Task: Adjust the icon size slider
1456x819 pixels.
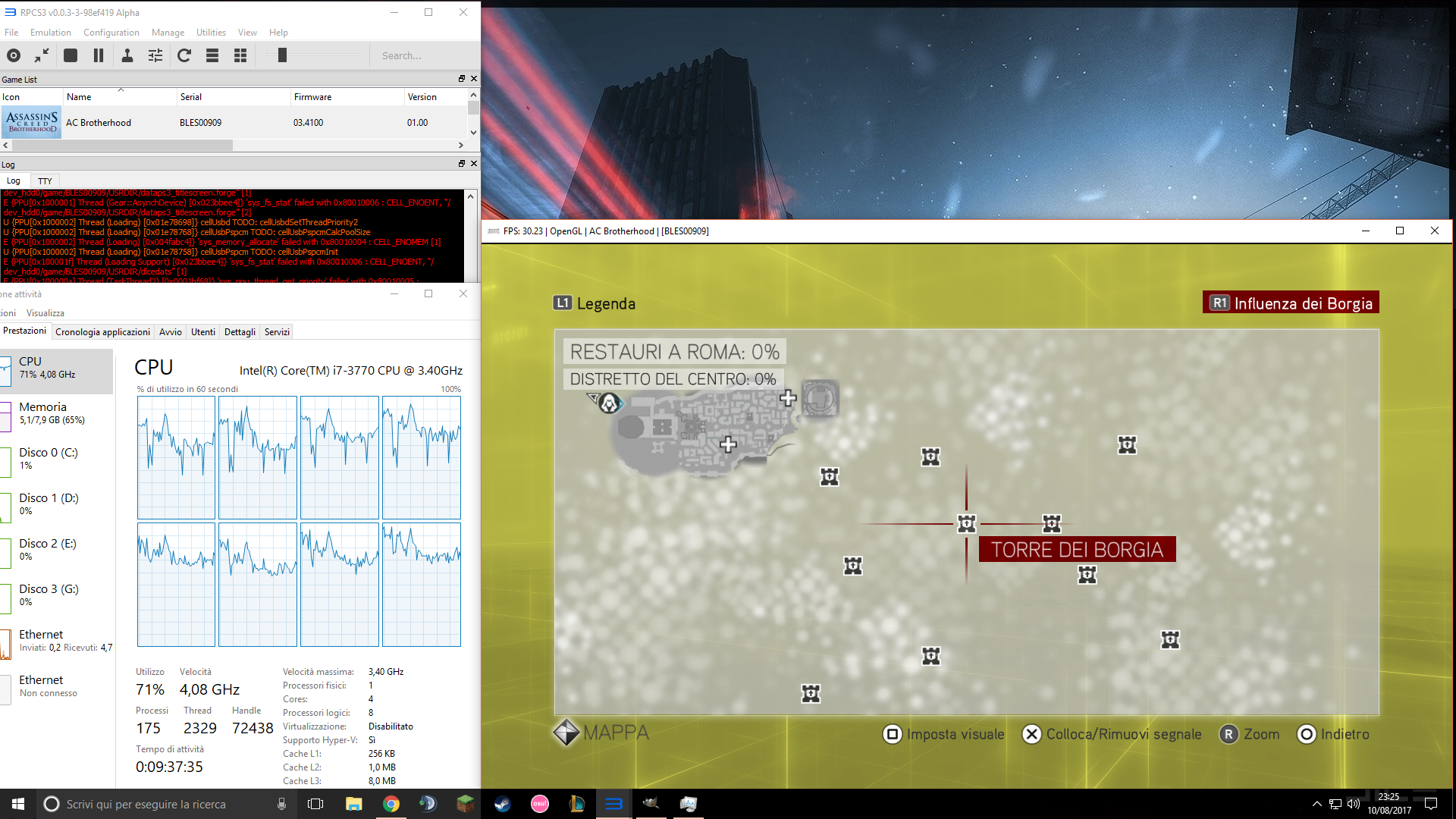Action: coord(282,55)
